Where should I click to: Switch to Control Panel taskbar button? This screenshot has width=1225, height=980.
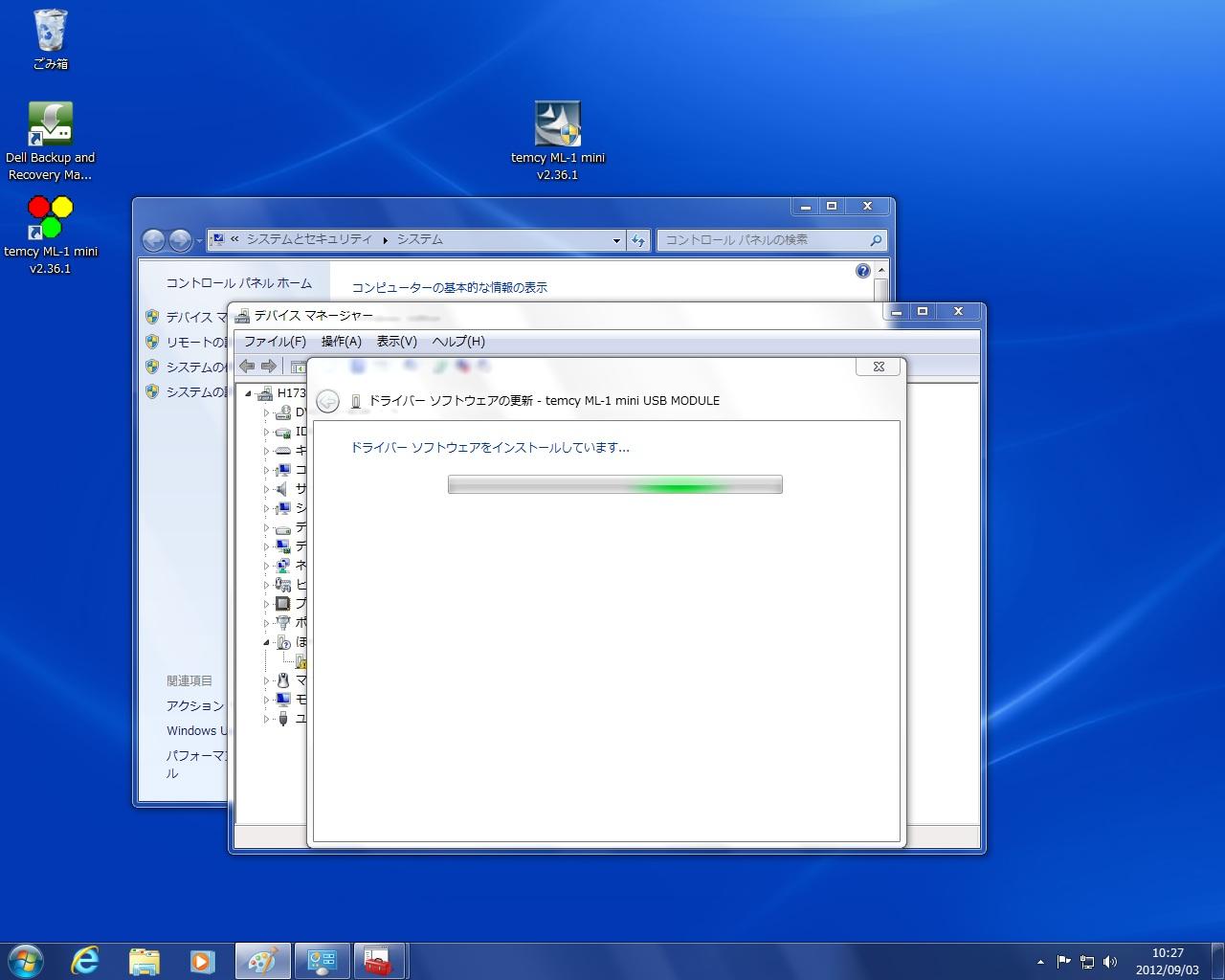pos(322,961)
